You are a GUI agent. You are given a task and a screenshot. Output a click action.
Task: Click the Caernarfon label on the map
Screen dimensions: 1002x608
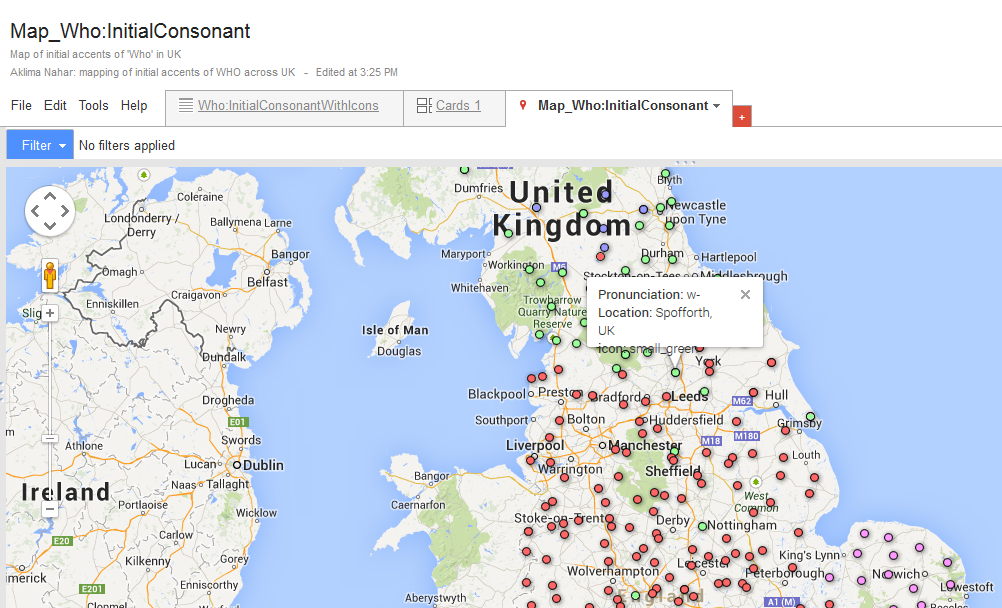(418, 505)
